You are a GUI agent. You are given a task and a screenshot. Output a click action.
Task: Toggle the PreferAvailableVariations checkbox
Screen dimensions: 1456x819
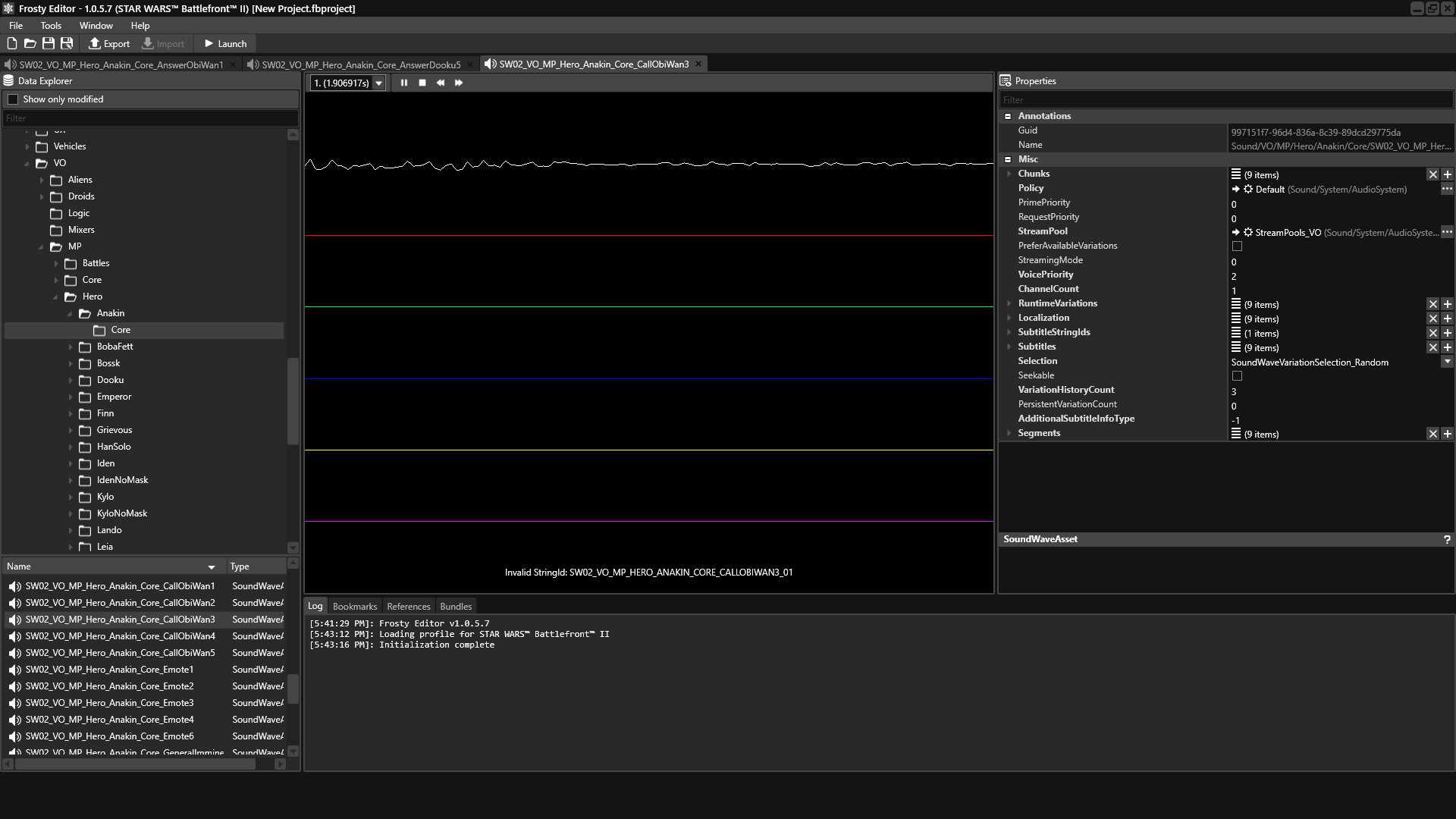tap(1237, 246)
